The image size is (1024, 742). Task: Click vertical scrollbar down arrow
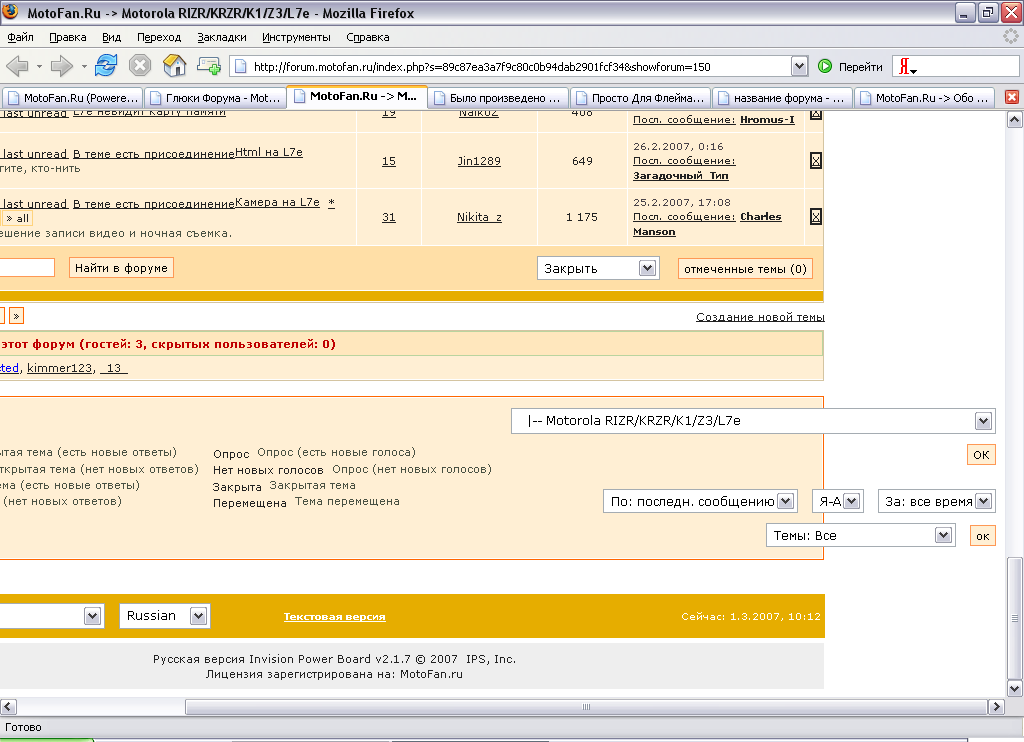pyautogui.click(x=1014, y=688)
